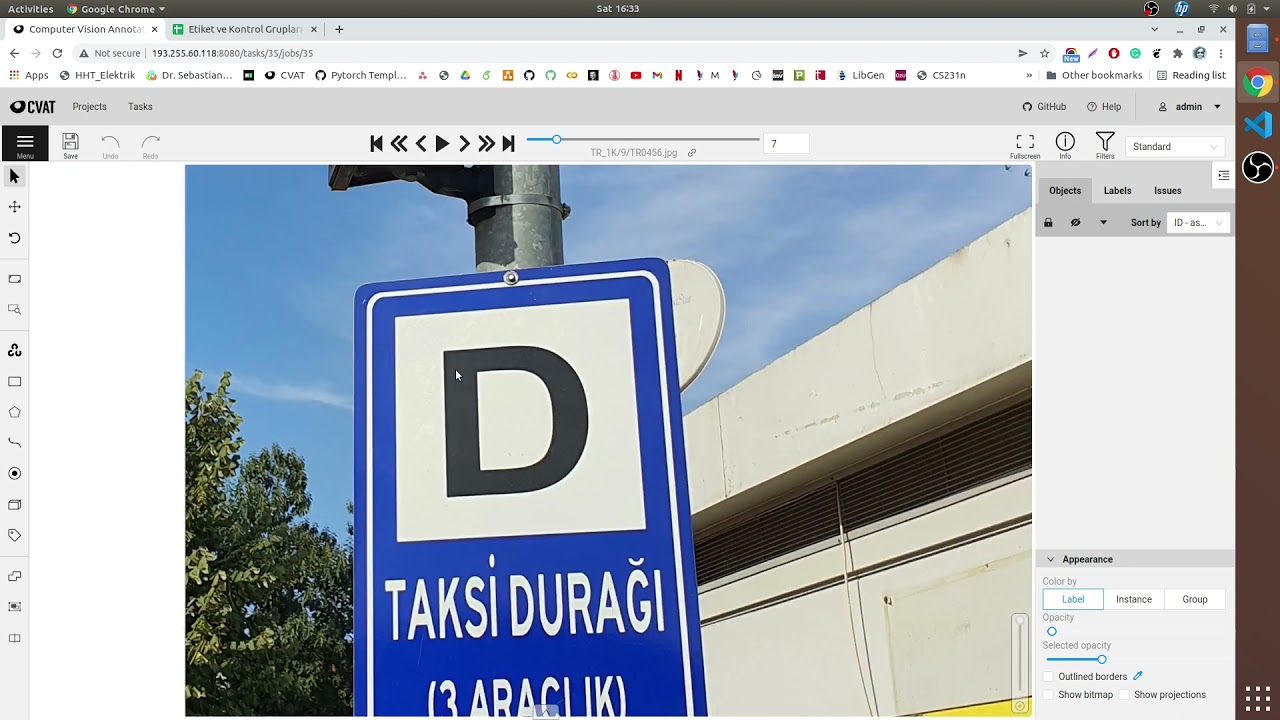Click the Undo button

click(110, 145)
